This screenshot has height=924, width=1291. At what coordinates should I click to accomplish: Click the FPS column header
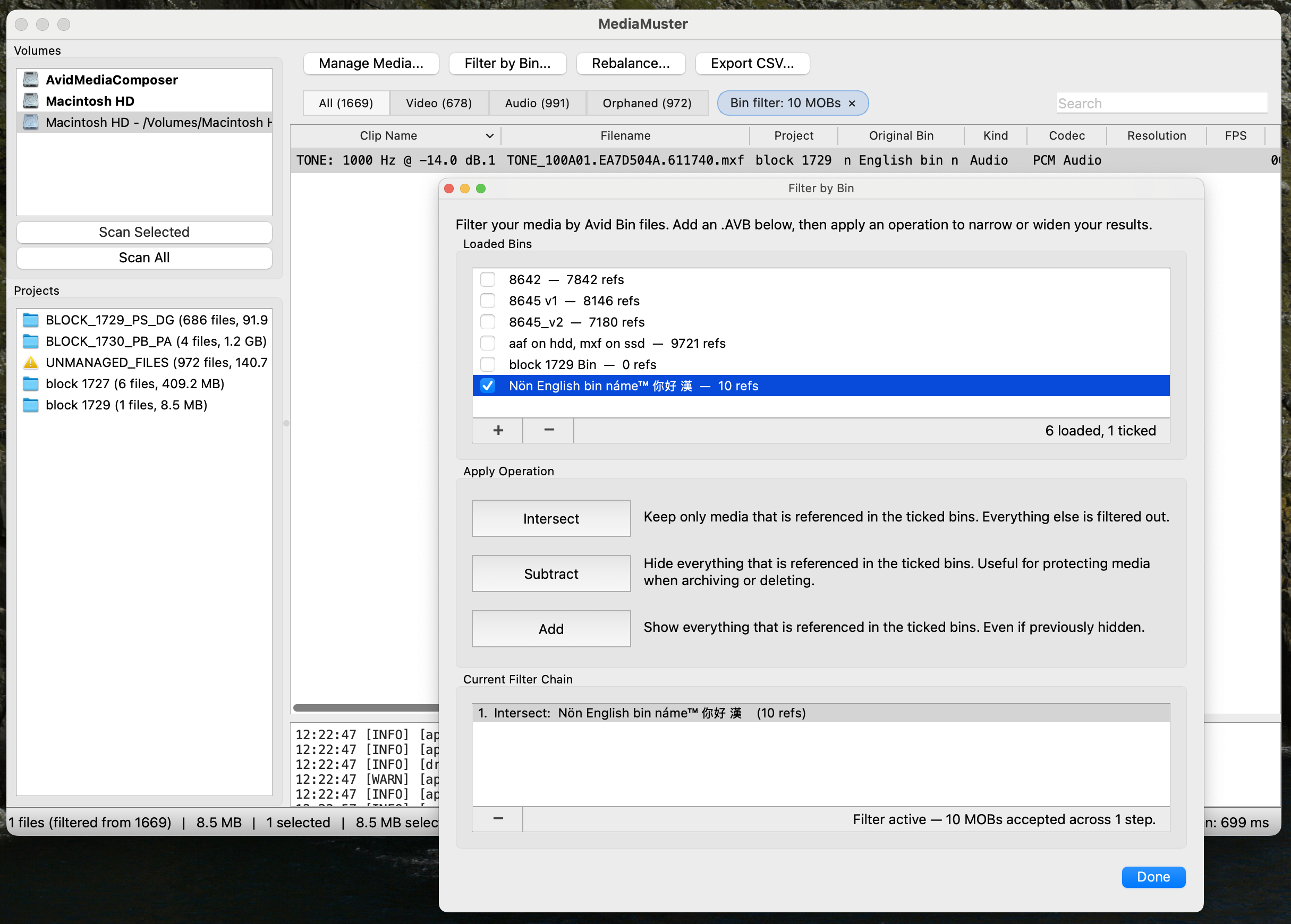tap(1236, 135)
